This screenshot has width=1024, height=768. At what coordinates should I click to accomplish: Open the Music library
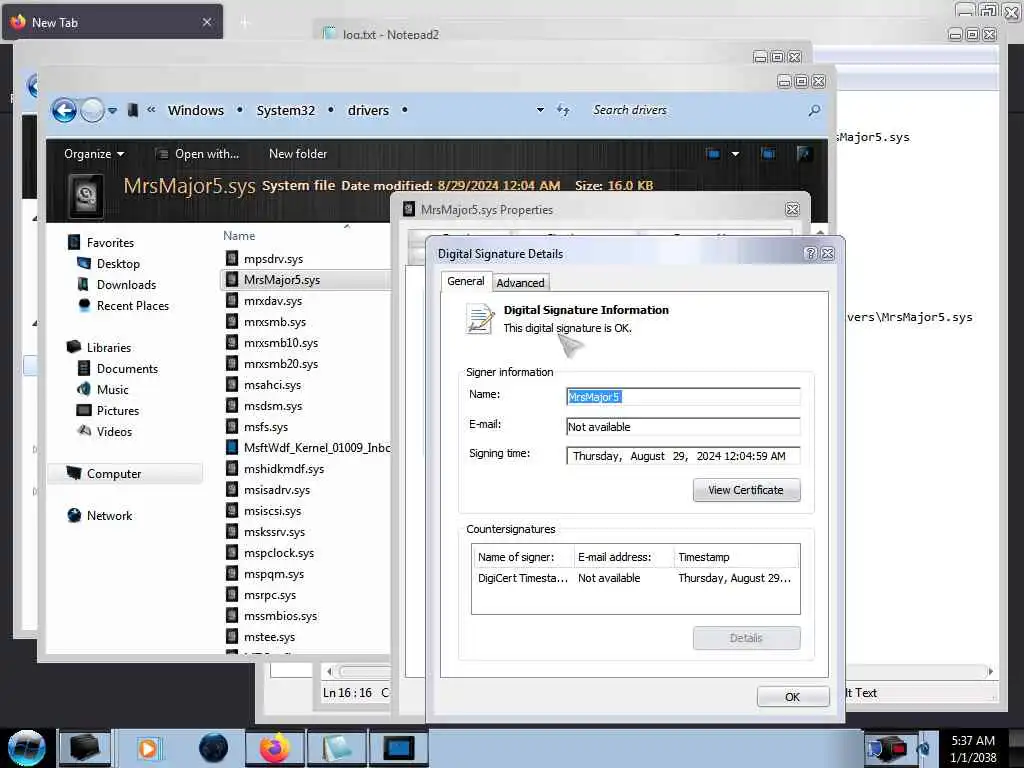[112, 390]
